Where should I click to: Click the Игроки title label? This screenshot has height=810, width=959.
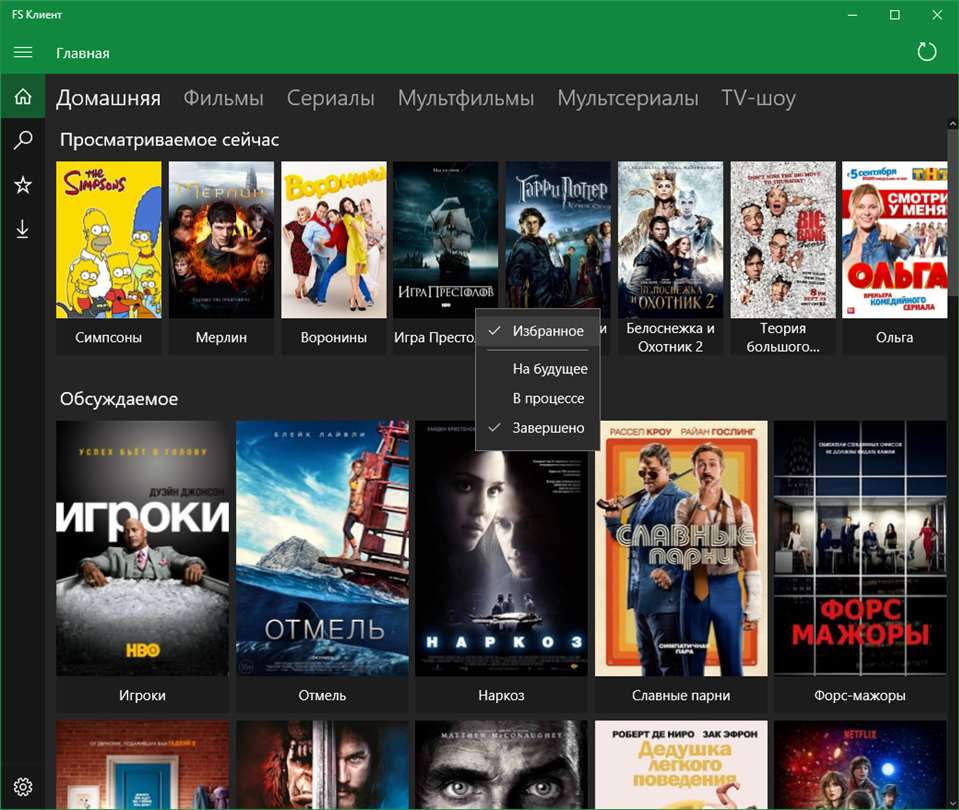143,696
